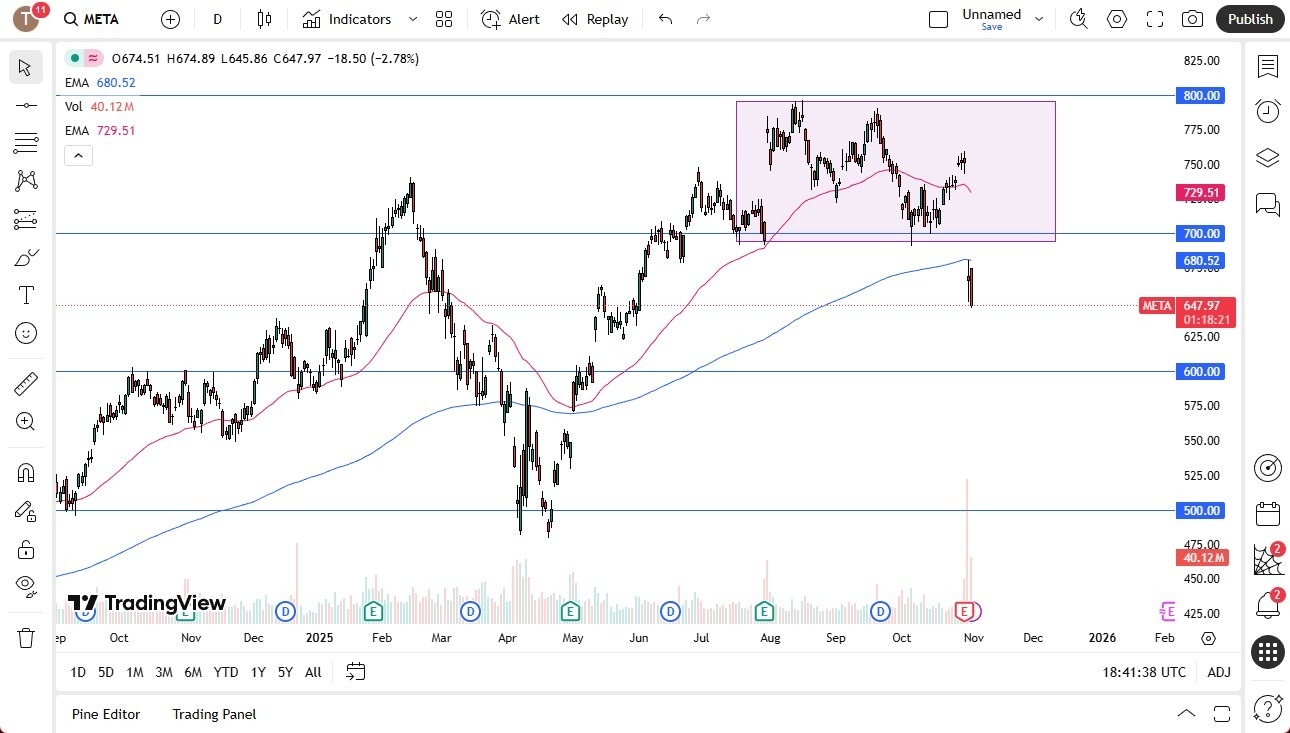This screenshot has width=1290, height=733.
Task: Select the Text annotation tool
Action: click(26, 294)
